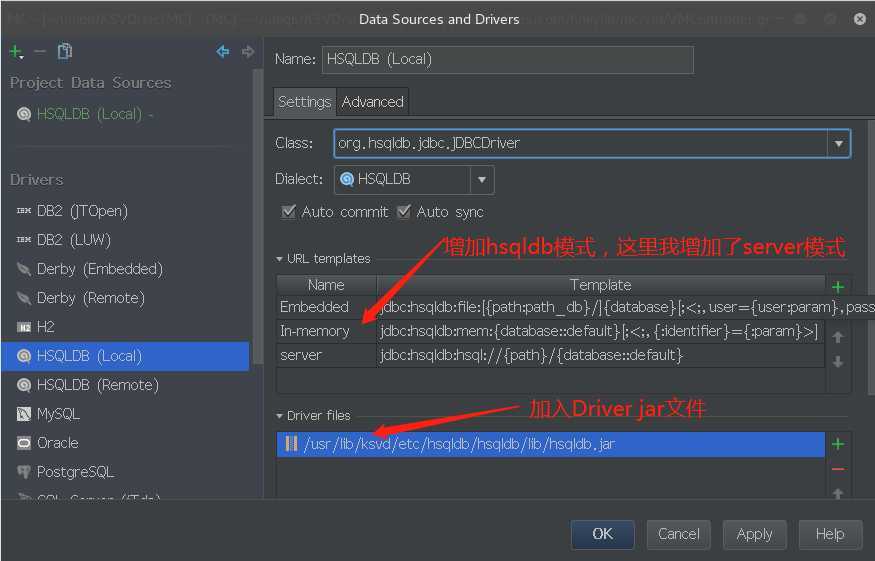Select the In-memory URL template name cell
Screen dimensions: 875x561
click(x=326, y=331)
